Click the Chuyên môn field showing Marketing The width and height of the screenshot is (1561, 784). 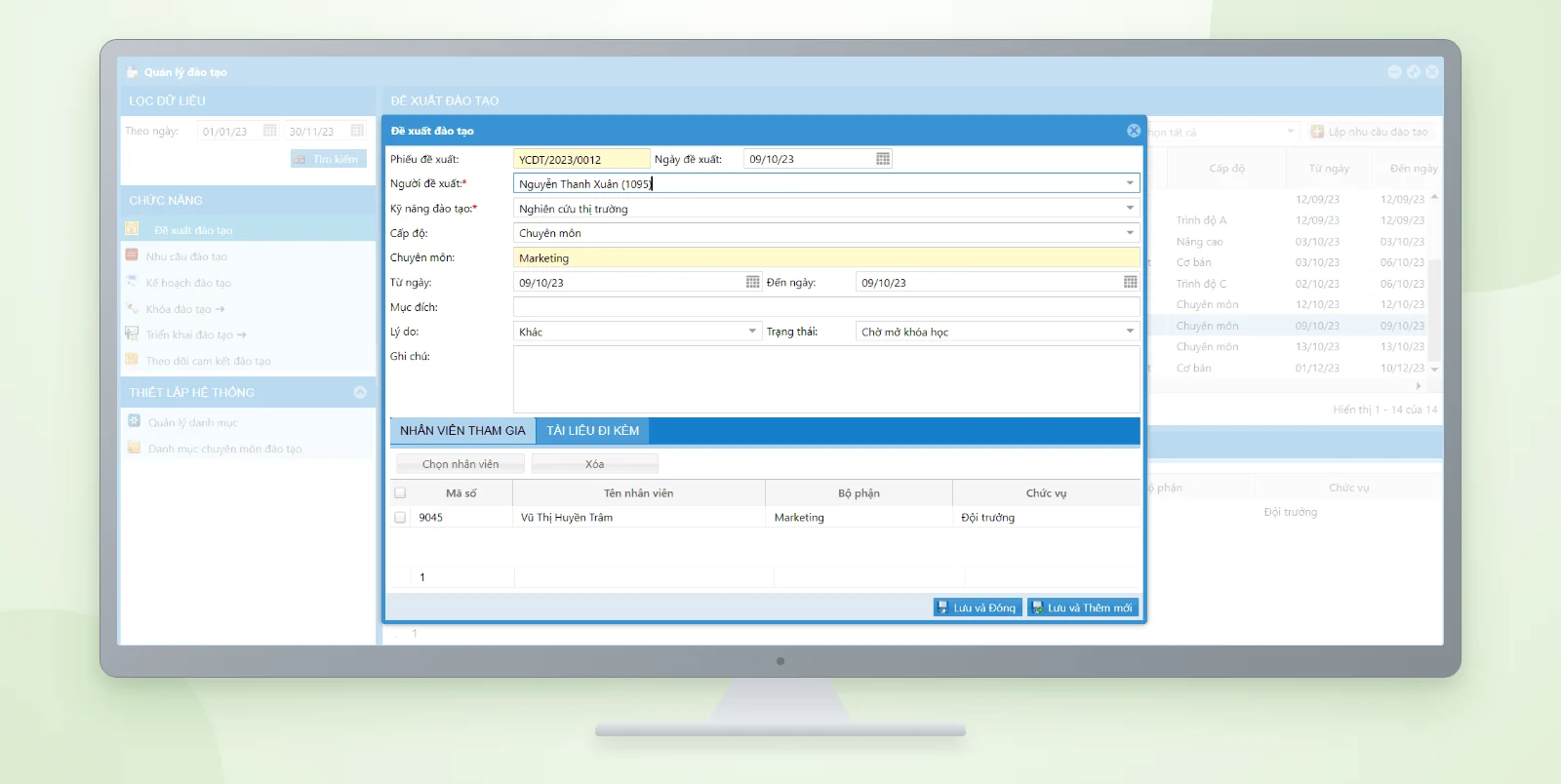click(826, 257)
